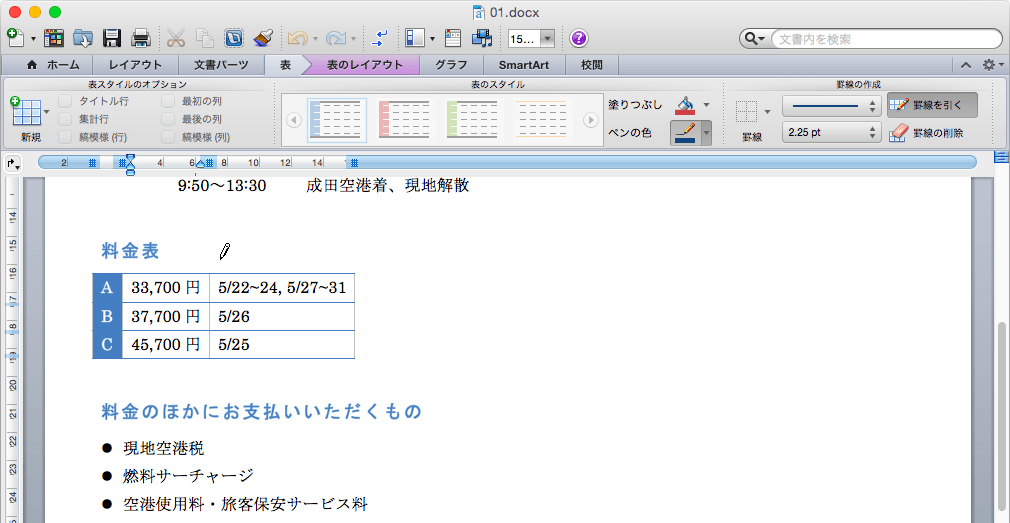
Task: Open the New Document dropdown arrow
Action: pyautogui.click(x=33, y=39)
